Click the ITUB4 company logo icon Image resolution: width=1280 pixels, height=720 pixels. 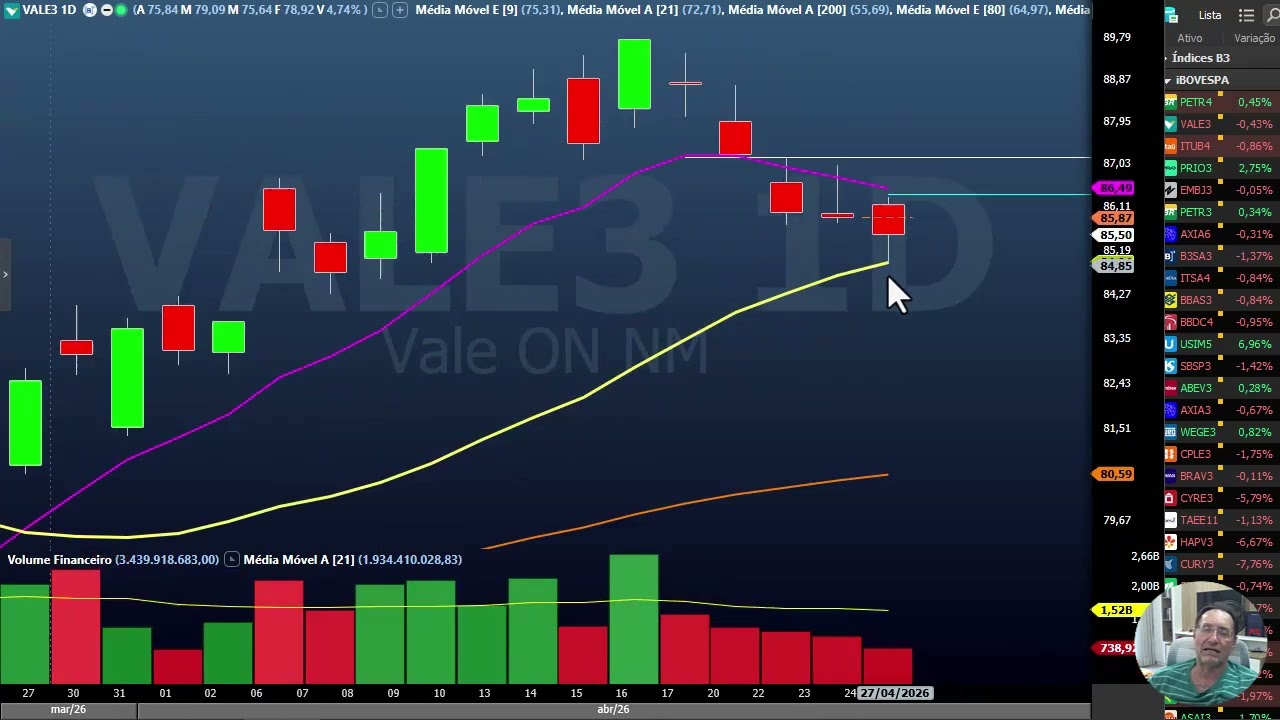tap(1171, 146)
